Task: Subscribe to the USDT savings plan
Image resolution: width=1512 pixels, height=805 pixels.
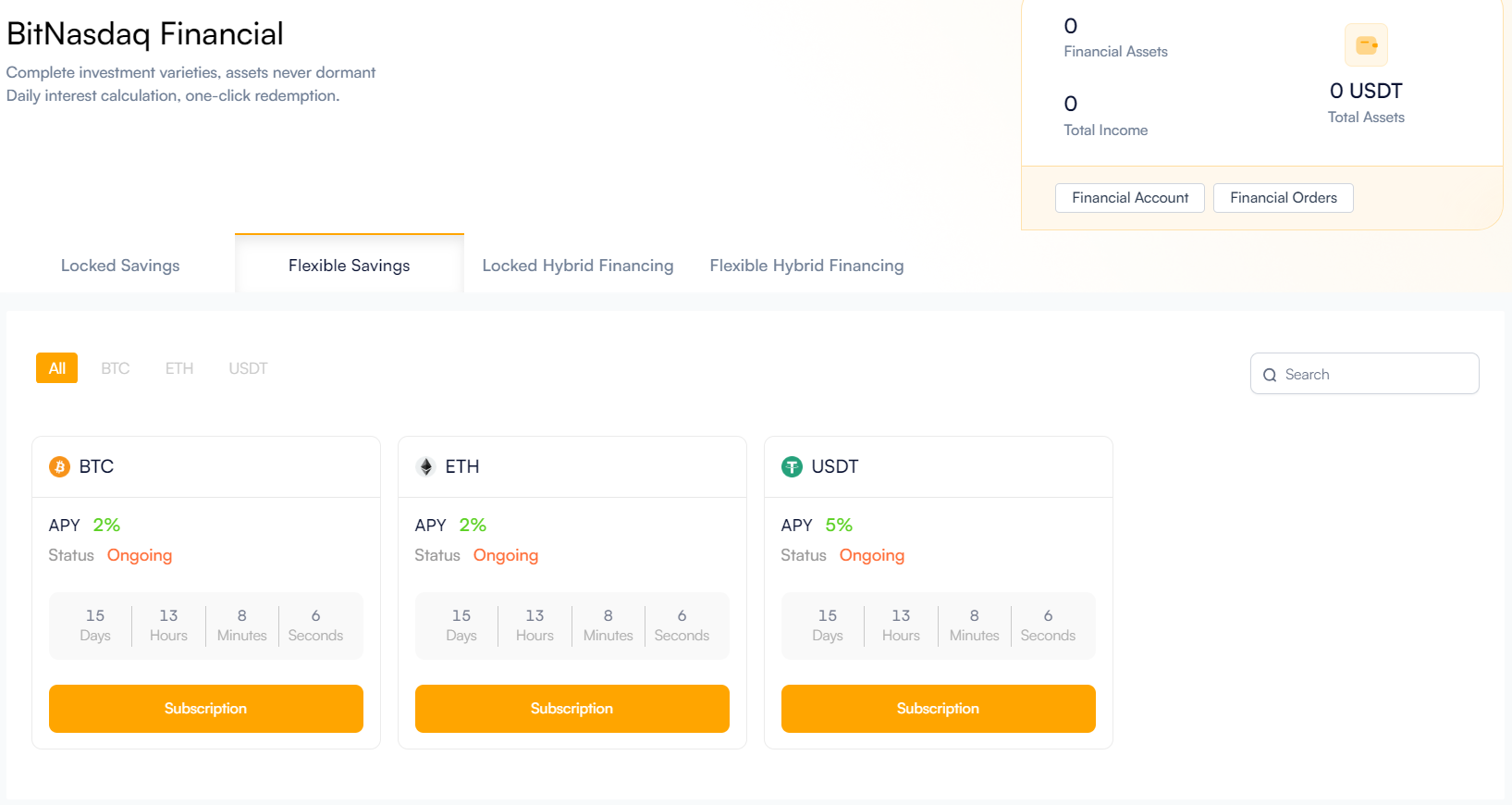Action: pyautogui.click(x=938, y=709)
